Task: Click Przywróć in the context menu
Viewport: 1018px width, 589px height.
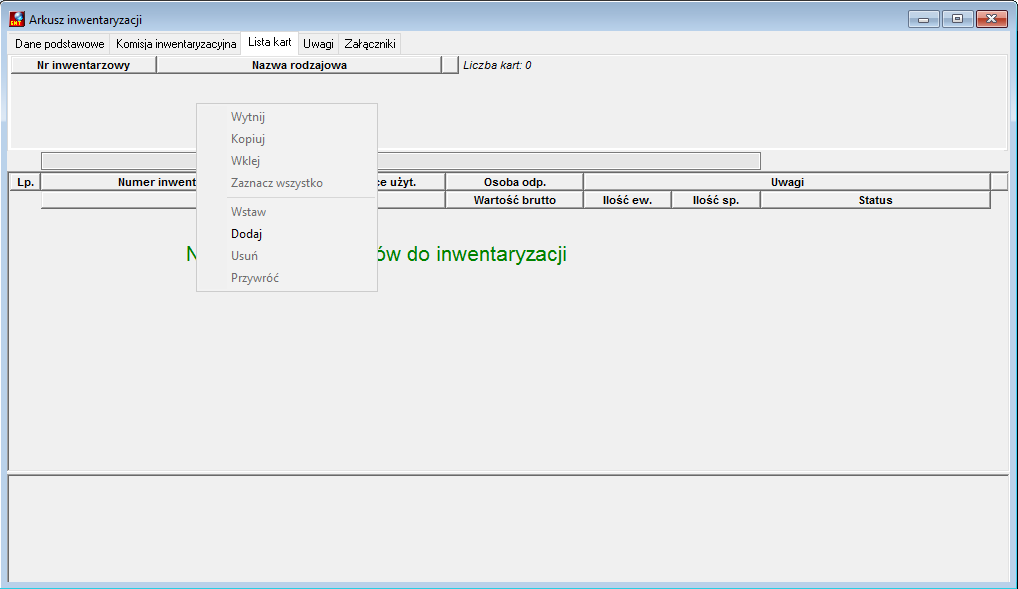Action: tap(286, 278)
